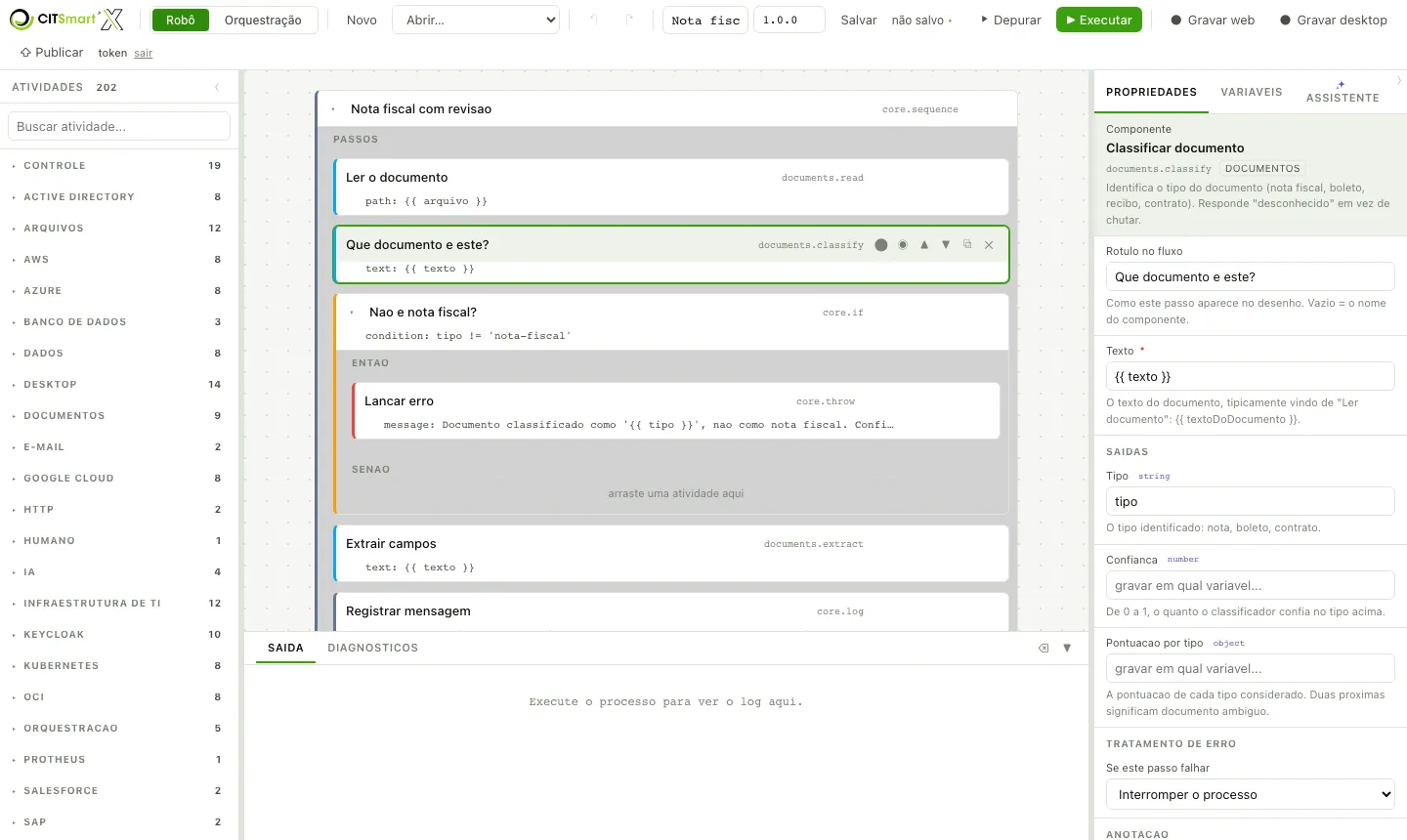Screen dimensions: 1407x840
Task: Expand the IA category
Action: [117, 572]
